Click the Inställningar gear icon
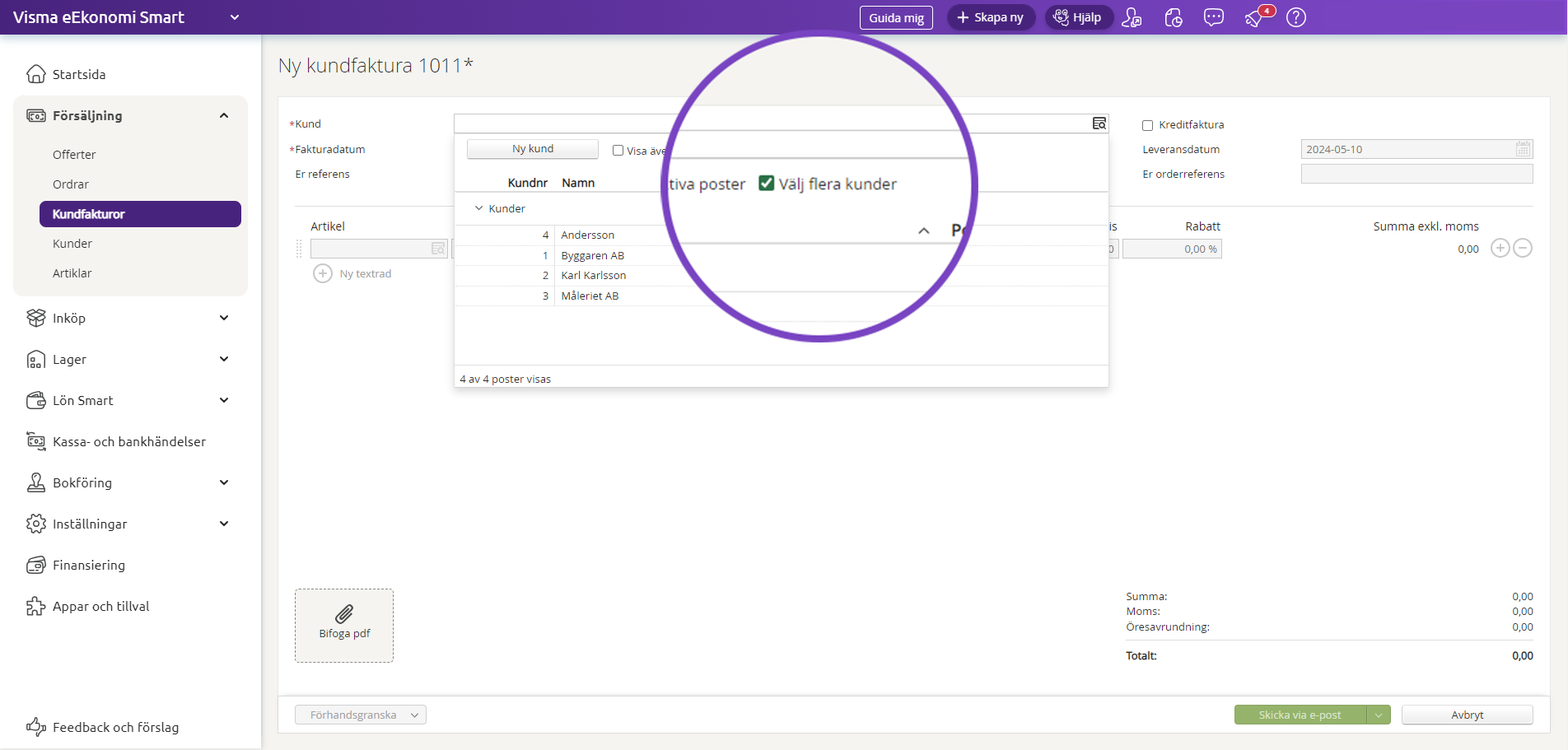The height and width of the screenshot is (750, 1568). (36, 524)
